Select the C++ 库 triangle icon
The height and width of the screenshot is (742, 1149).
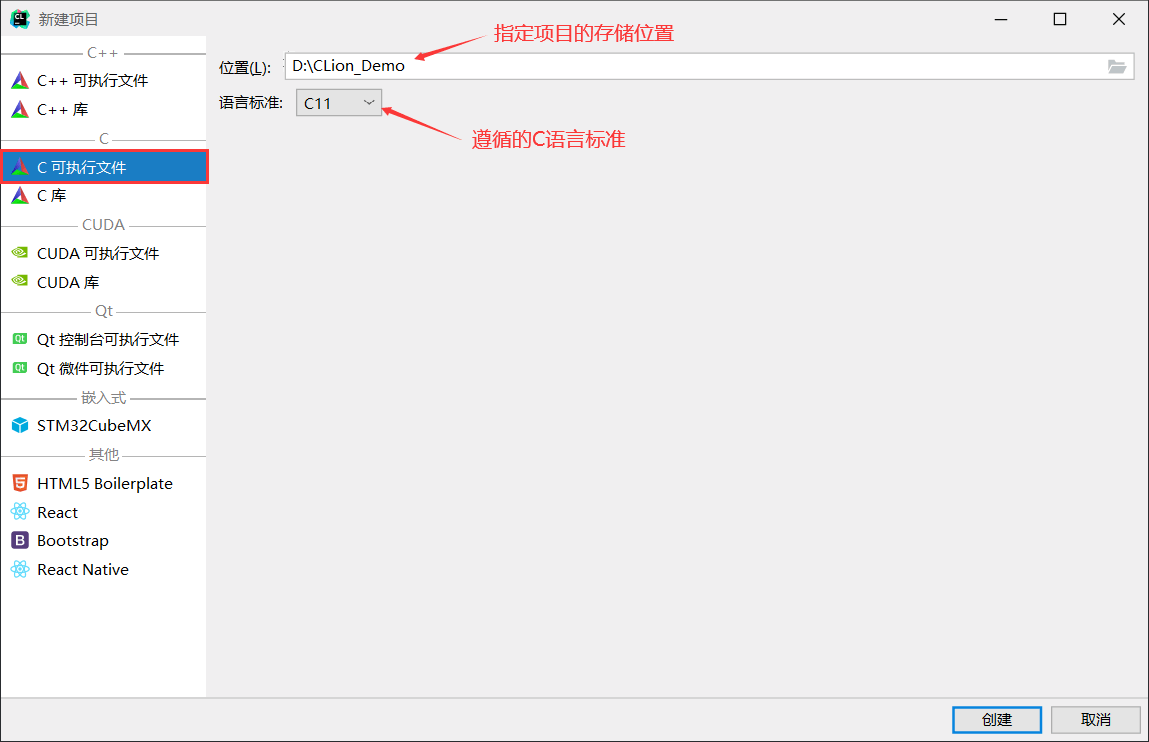coord(20,110)
